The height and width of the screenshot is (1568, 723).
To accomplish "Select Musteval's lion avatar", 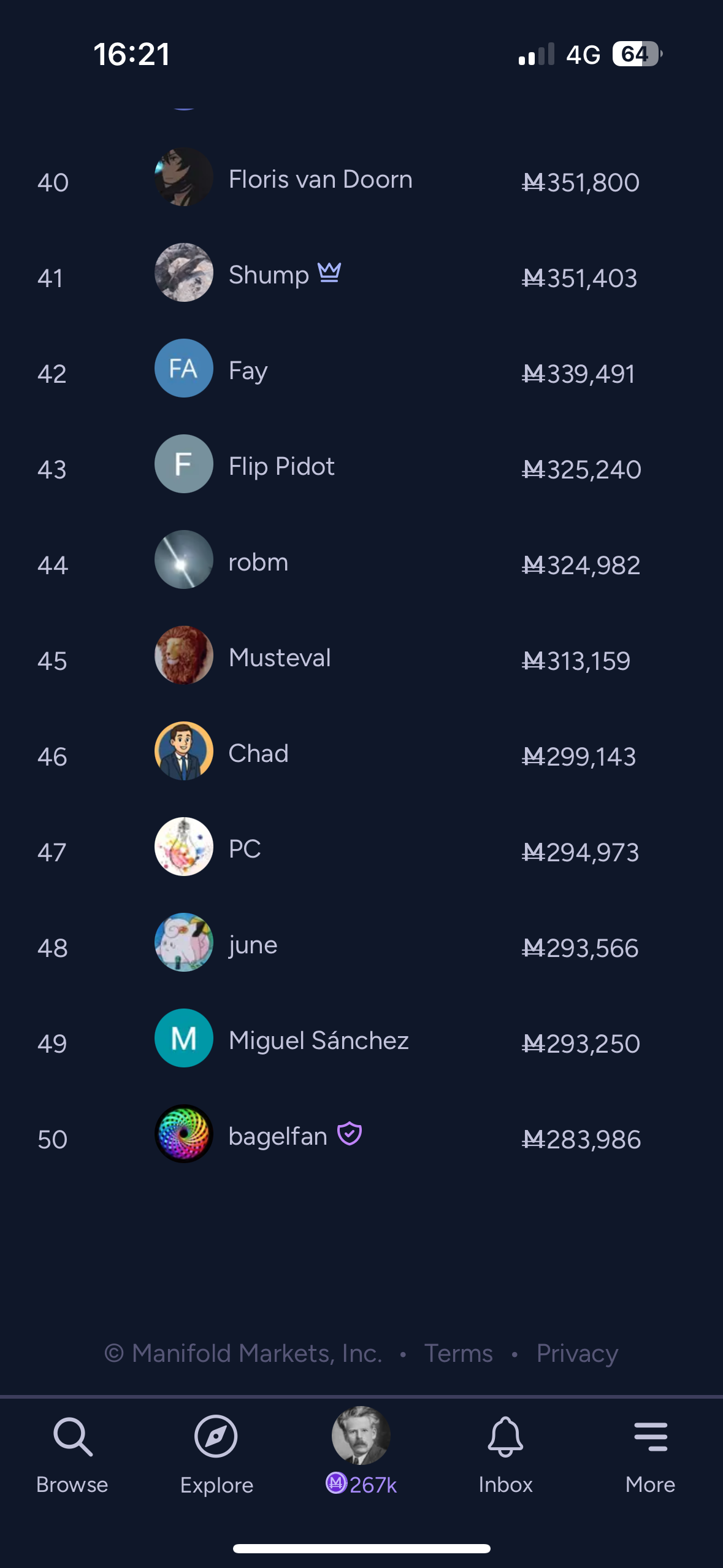I will point(184,655).
